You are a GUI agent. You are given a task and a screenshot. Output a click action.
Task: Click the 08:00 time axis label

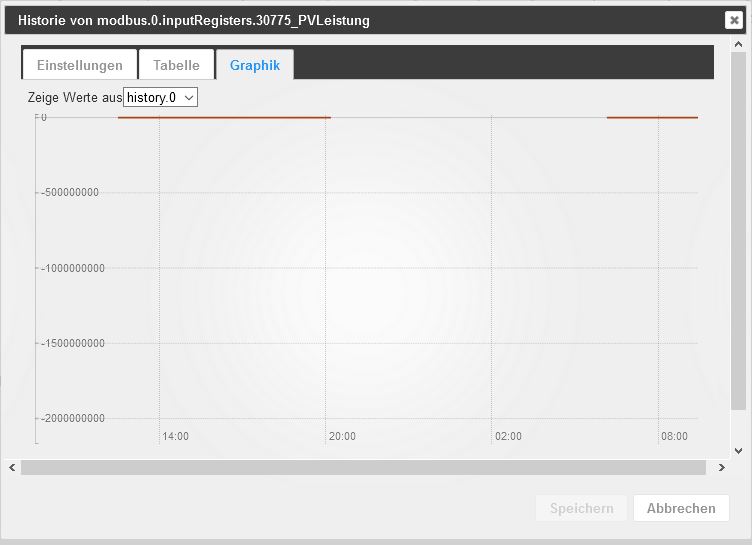[674, 436]
